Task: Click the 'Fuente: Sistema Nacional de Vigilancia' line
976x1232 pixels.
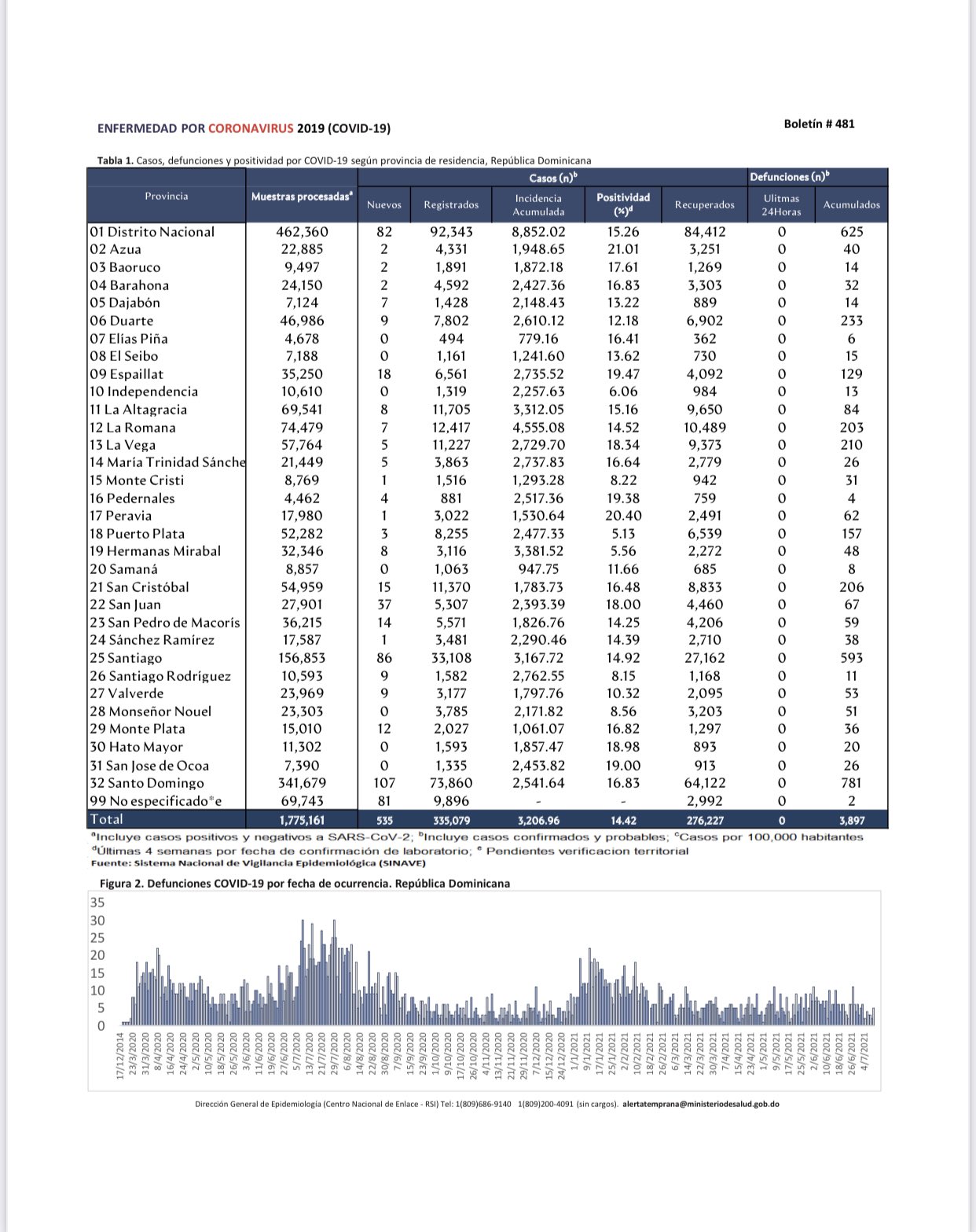Action: (x=259, y=862)
